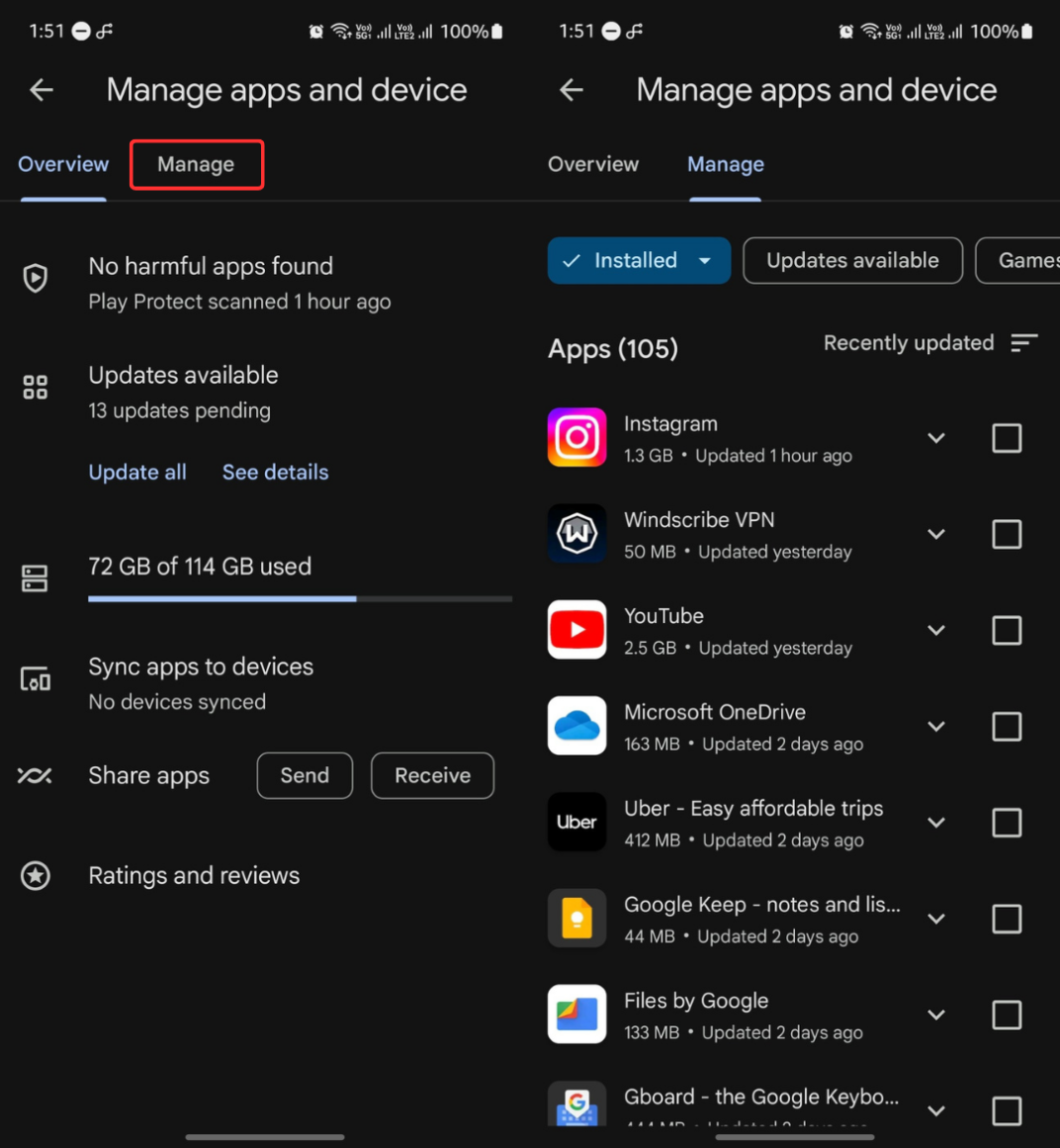The image size is (1060, 1148).
Task: Open the Microsoft OneDrive app icon
Action: pos(577,725)
